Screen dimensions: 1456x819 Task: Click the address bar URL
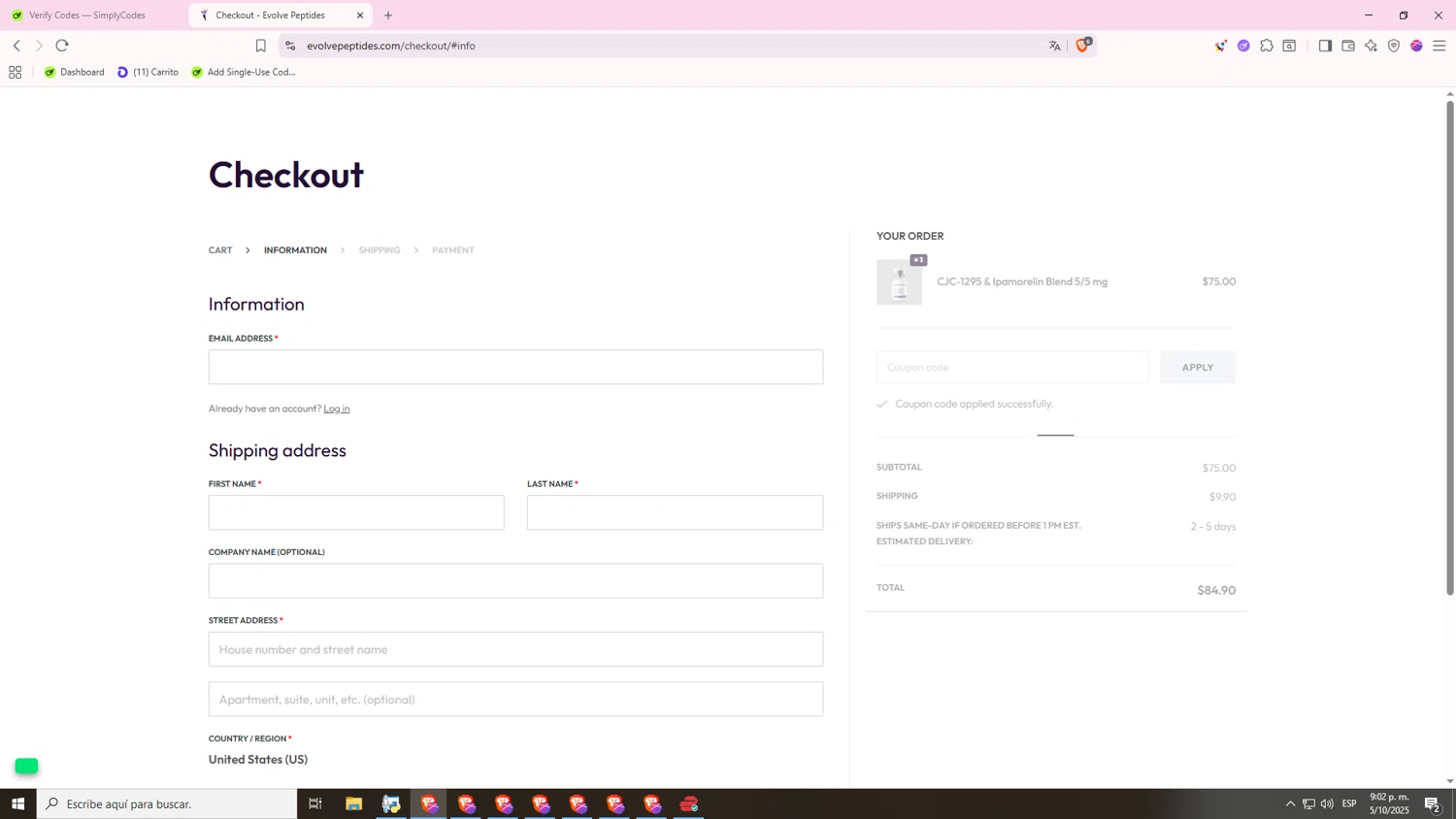point(391,46)
